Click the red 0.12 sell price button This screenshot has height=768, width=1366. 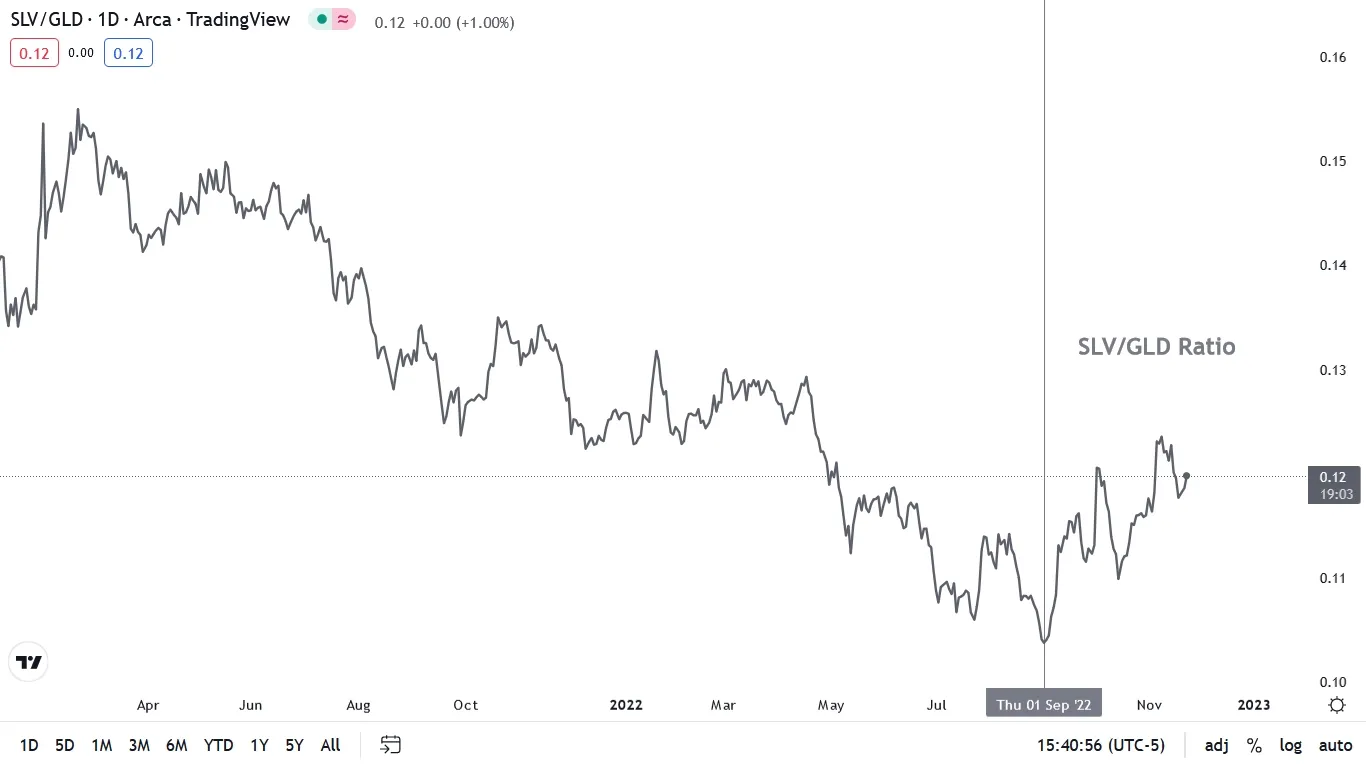coord(34,53)
